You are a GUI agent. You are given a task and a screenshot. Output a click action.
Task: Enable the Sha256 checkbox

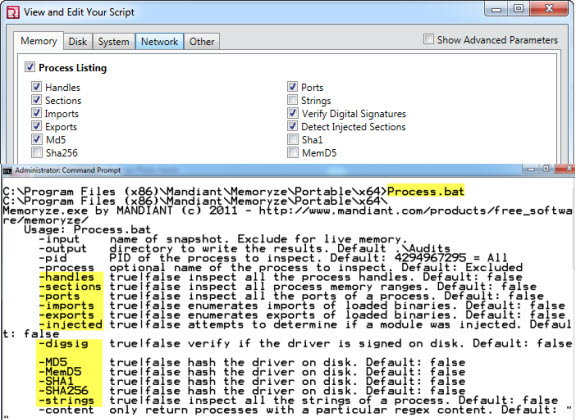tap(36, 152)
